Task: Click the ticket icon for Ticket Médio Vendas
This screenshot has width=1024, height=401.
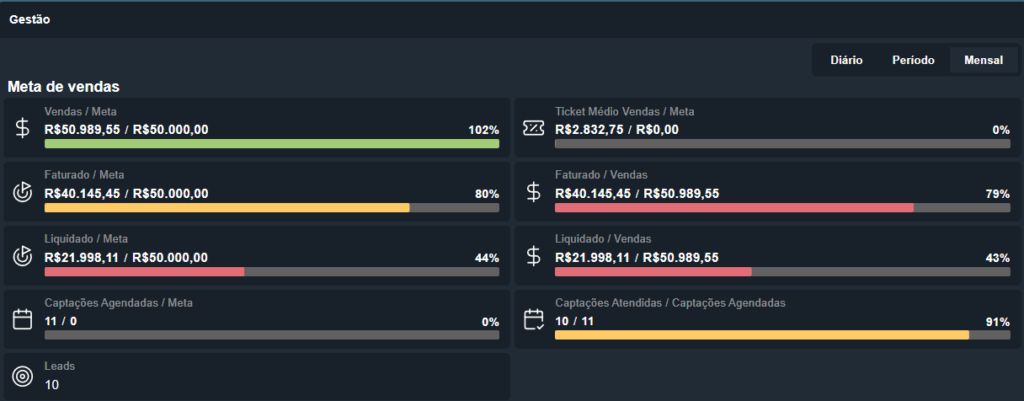Action: point(534,128)
